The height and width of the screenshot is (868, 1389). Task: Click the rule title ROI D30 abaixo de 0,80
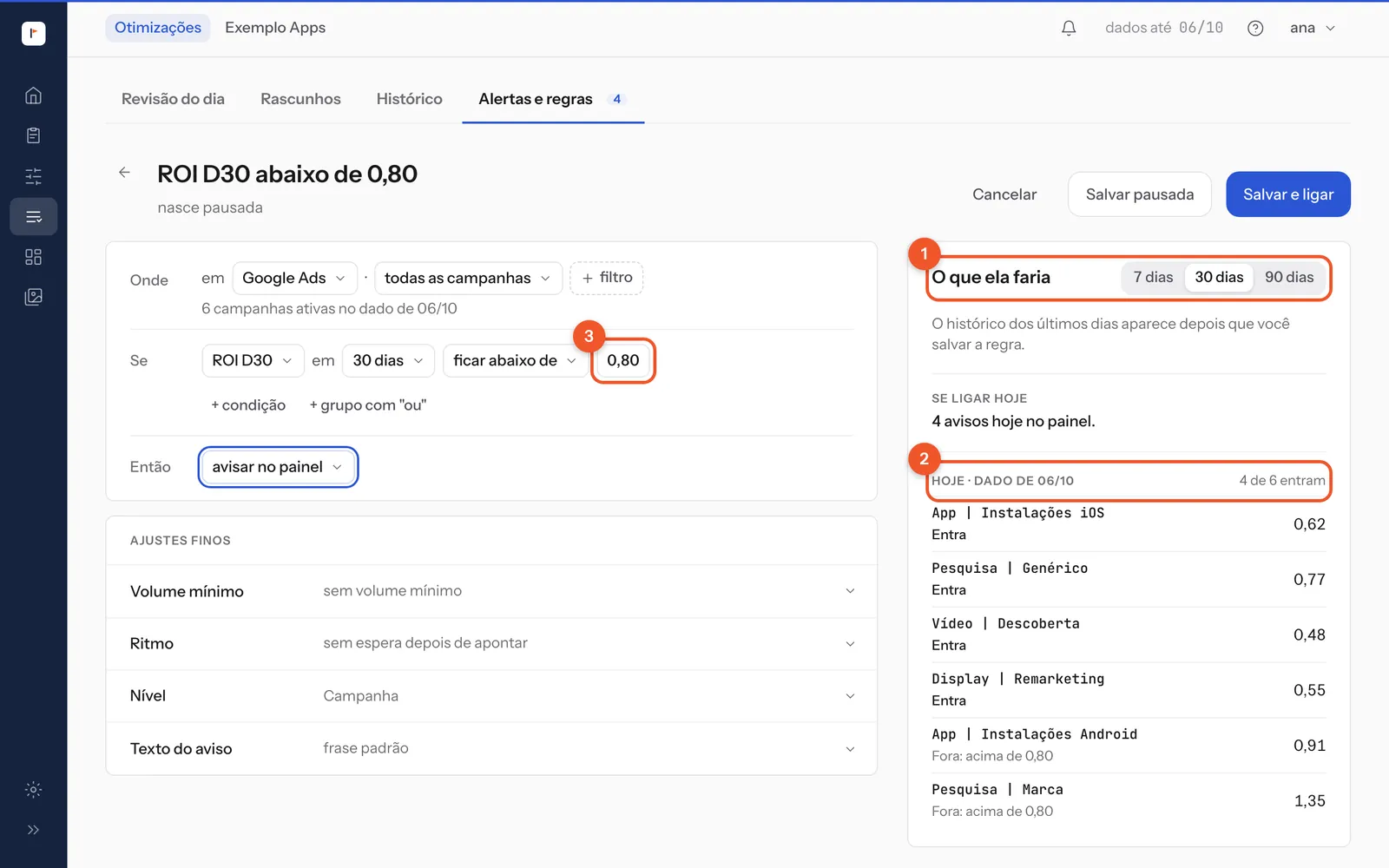pyautogui.click(x=287, y=174)
